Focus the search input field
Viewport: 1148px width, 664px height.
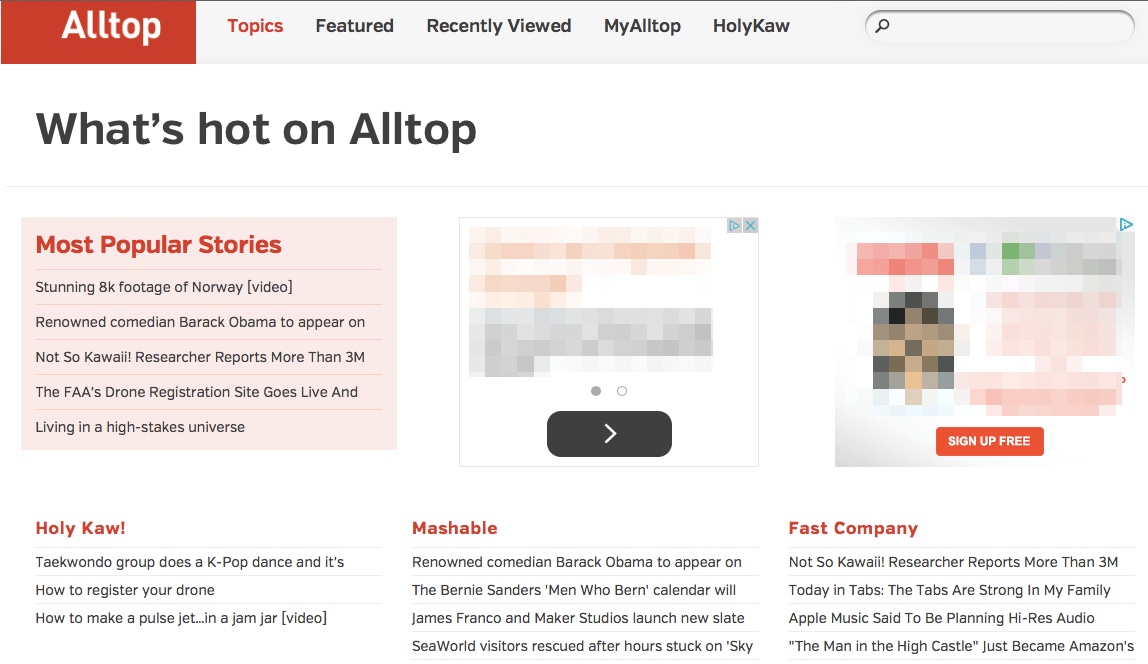pyautogui.click(x=1000, y=26)
